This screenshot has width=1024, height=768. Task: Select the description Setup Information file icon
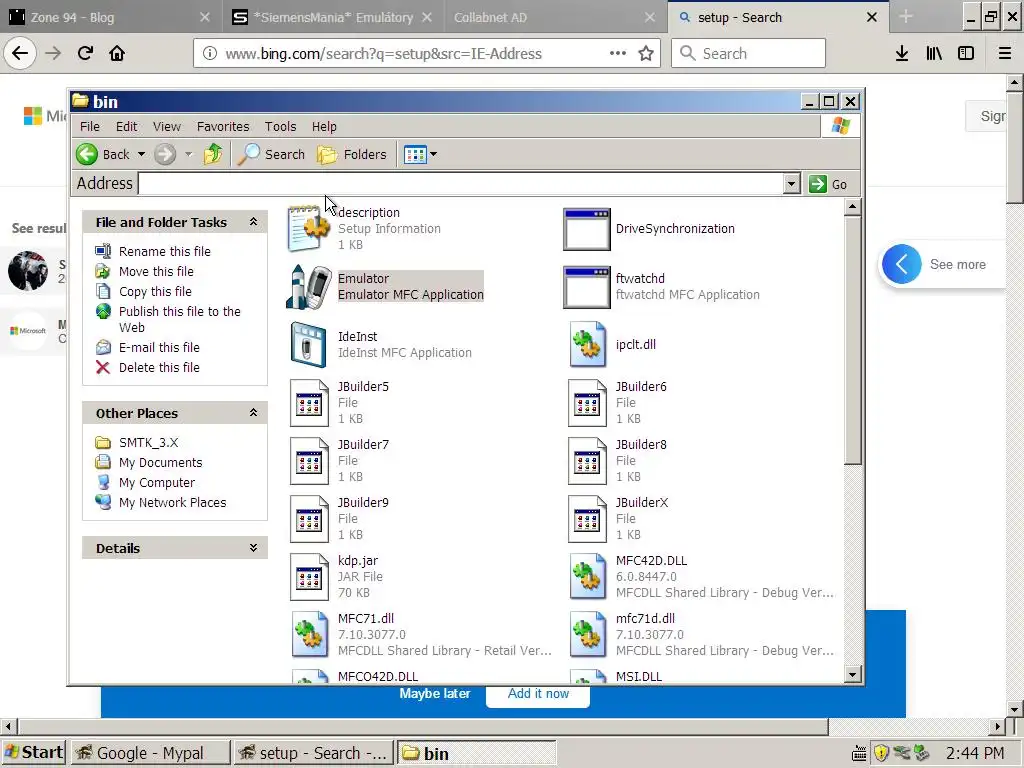point(309,229)
